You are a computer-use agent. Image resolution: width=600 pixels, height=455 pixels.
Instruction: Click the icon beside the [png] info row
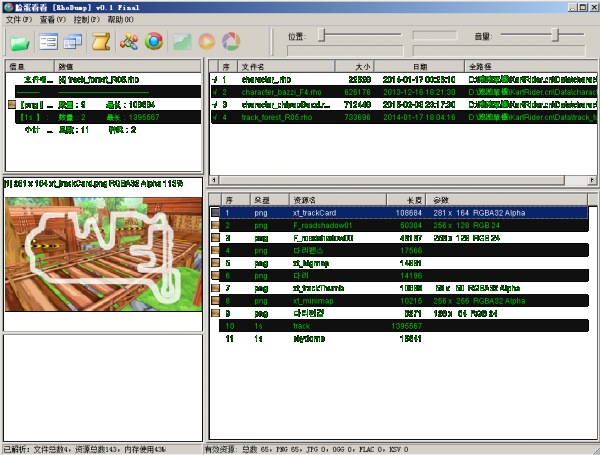[12, 104]
